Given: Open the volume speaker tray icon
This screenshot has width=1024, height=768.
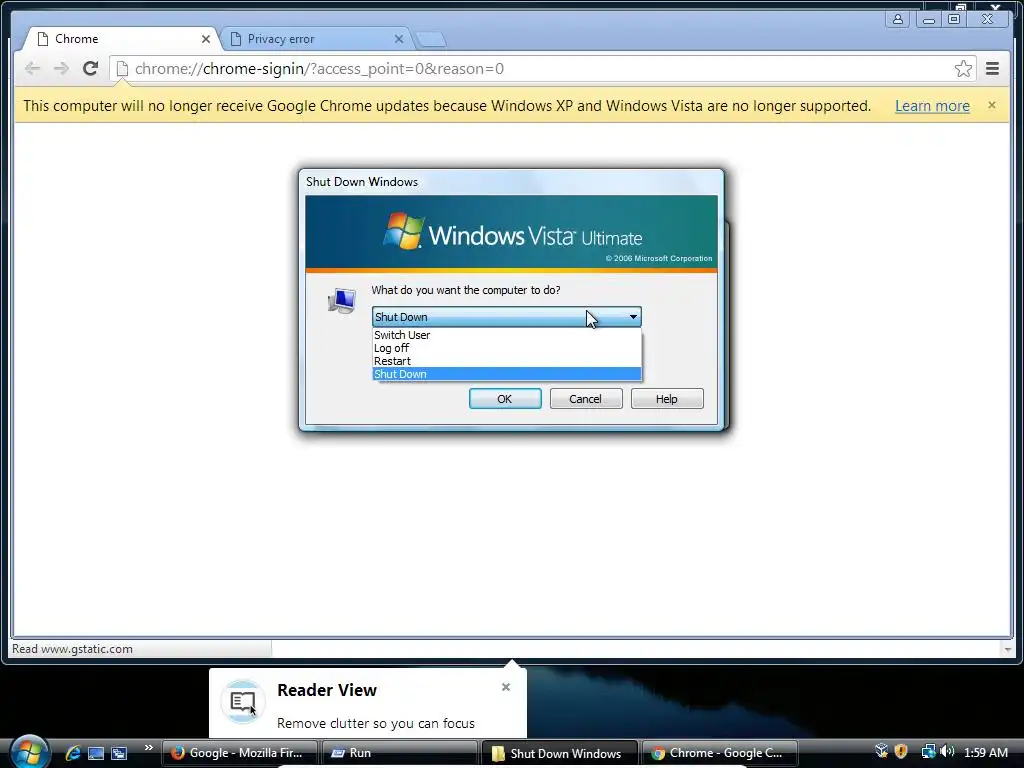Looking at the screenshot, I should (x=948, y=752).
